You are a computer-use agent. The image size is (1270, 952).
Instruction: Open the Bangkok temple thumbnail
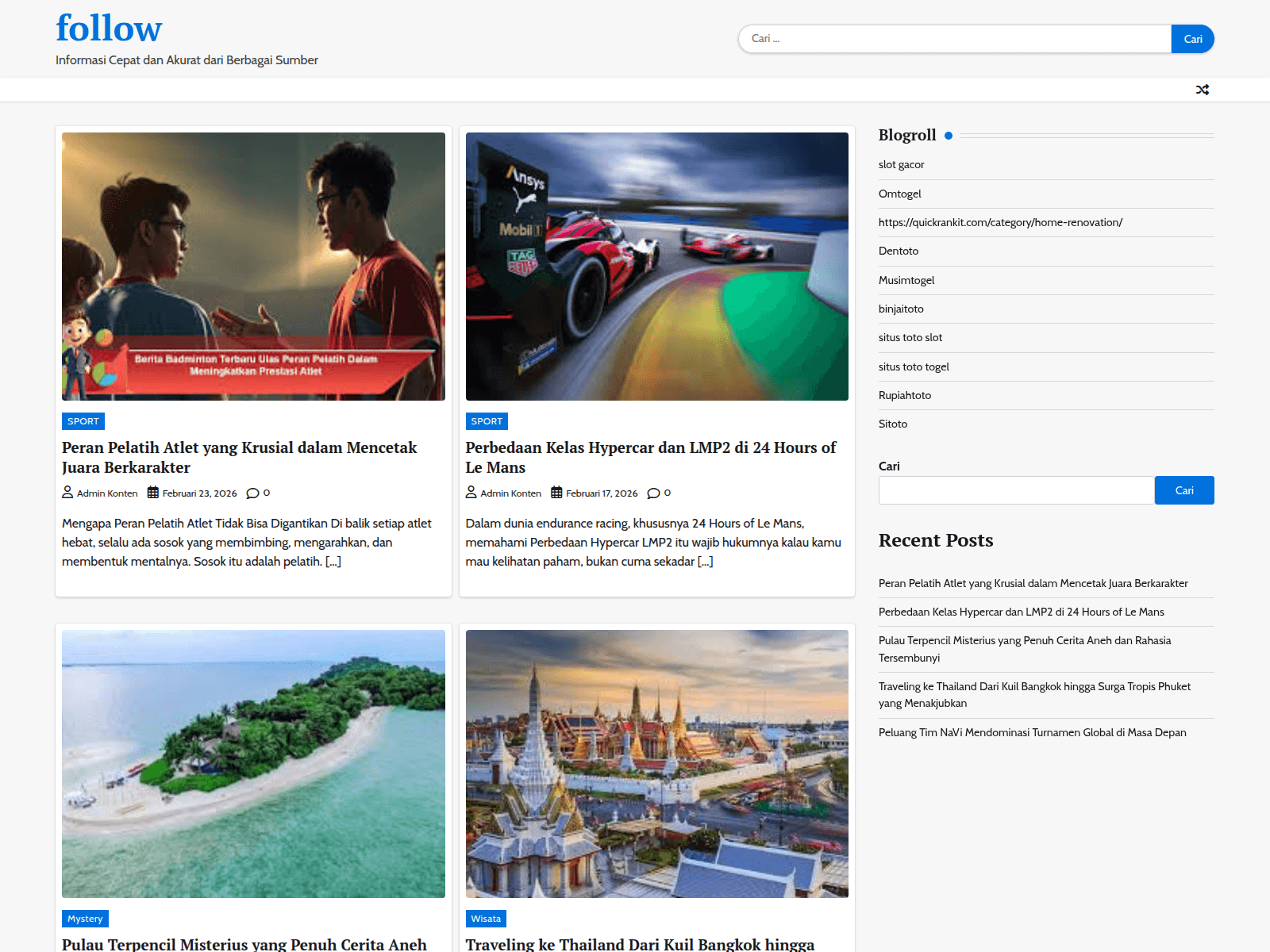[x=657, y=764]
